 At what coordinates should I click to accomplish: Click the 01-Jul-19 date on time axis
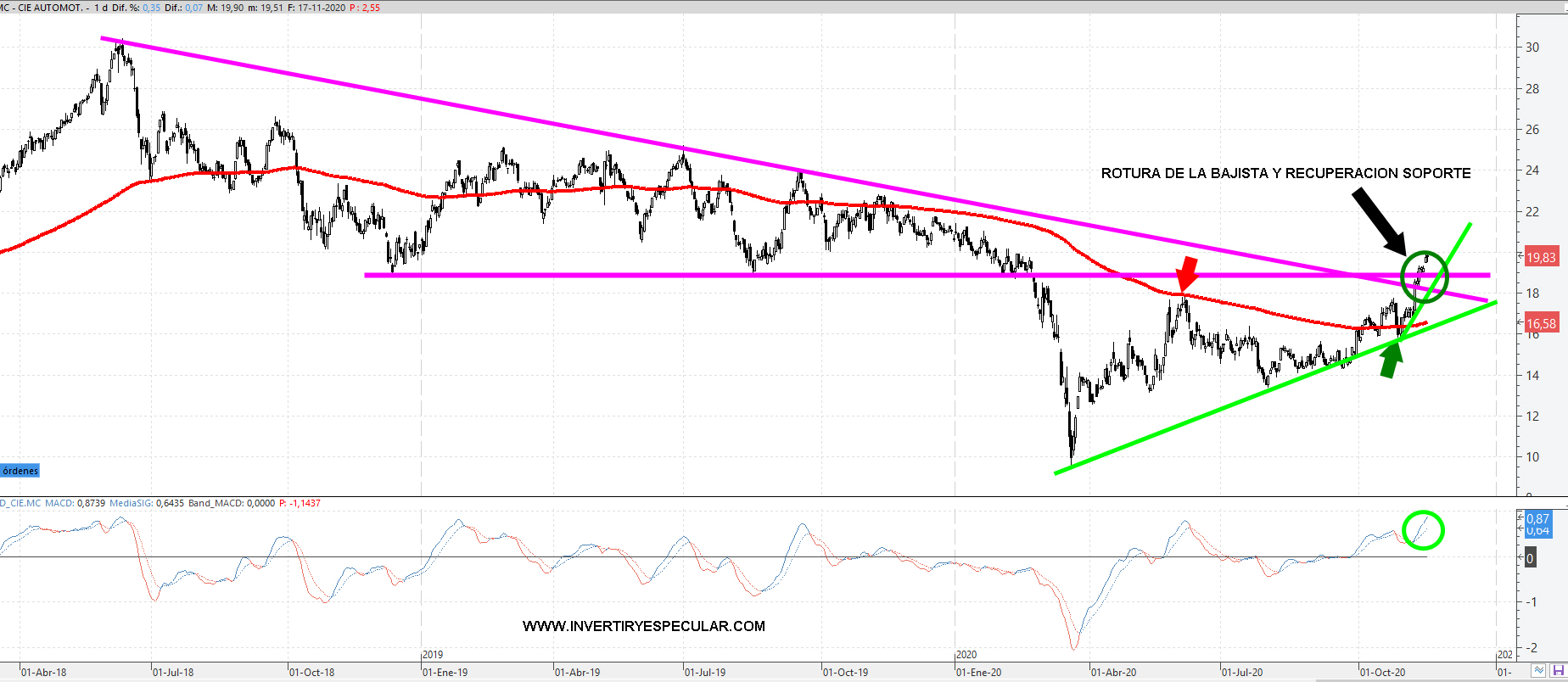[x=705, y=672]
